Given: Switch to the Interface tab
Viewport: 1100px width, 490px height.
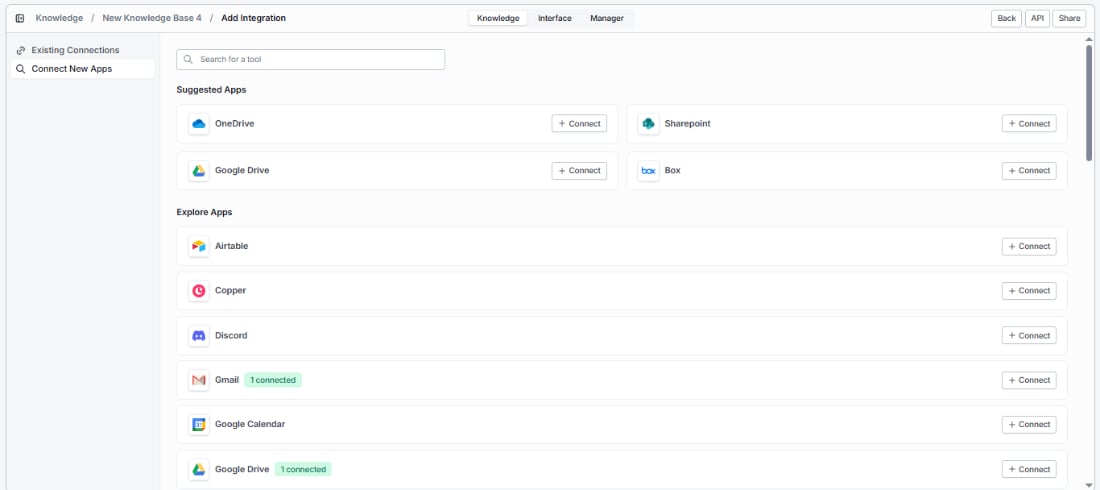Looking at the screenshot, I should pyautogui.click(x=554, y=18).
